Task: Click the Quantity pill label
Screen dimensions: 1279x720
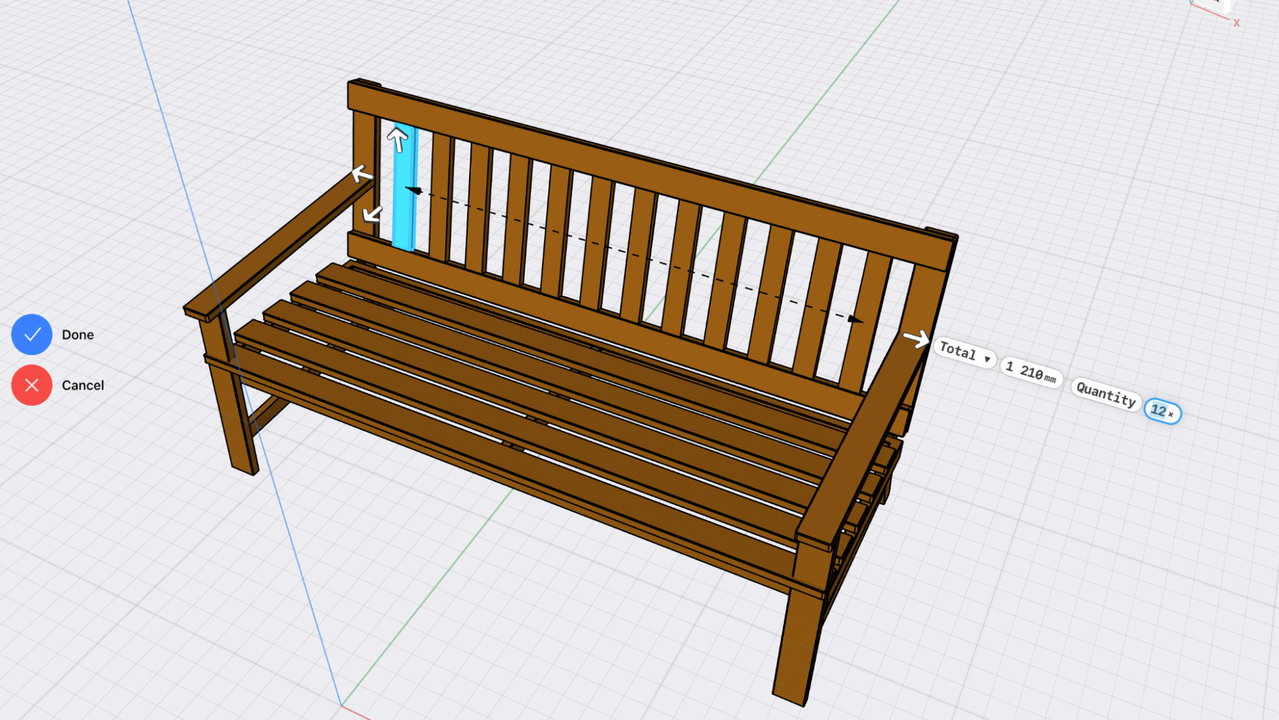Action: [x=1105, y=395]
